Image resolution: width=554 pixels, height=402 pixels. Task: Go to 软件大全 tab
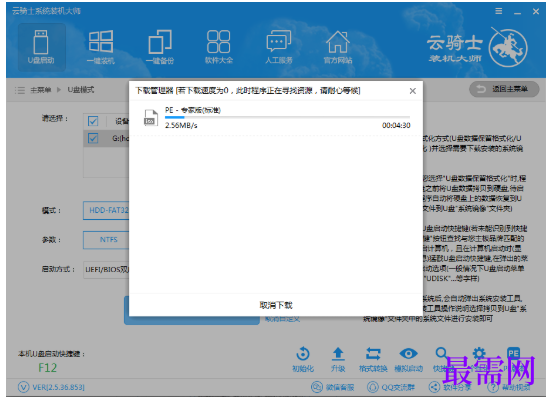click(x=219, y=47)
